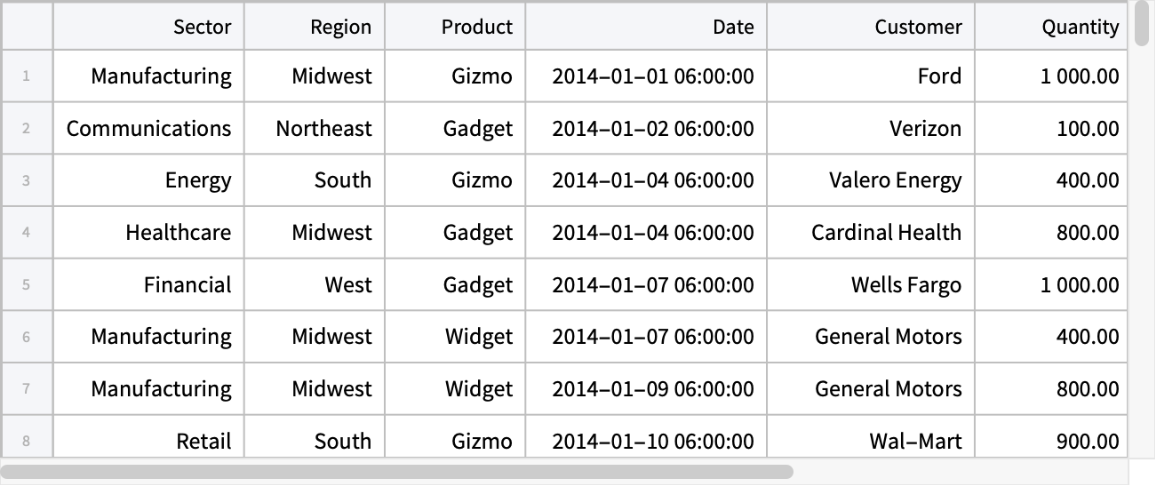Click the Sector column header
This screenshot has height=486, width=1156.
[148, 27]
